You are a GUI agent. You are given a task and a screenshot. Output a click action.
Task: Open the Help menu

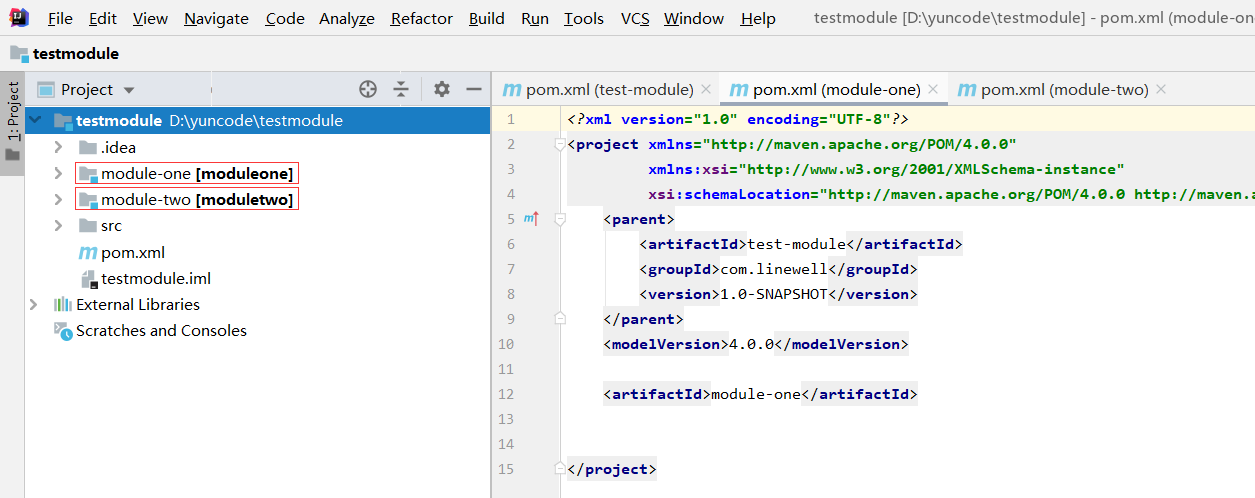[758, 18]
